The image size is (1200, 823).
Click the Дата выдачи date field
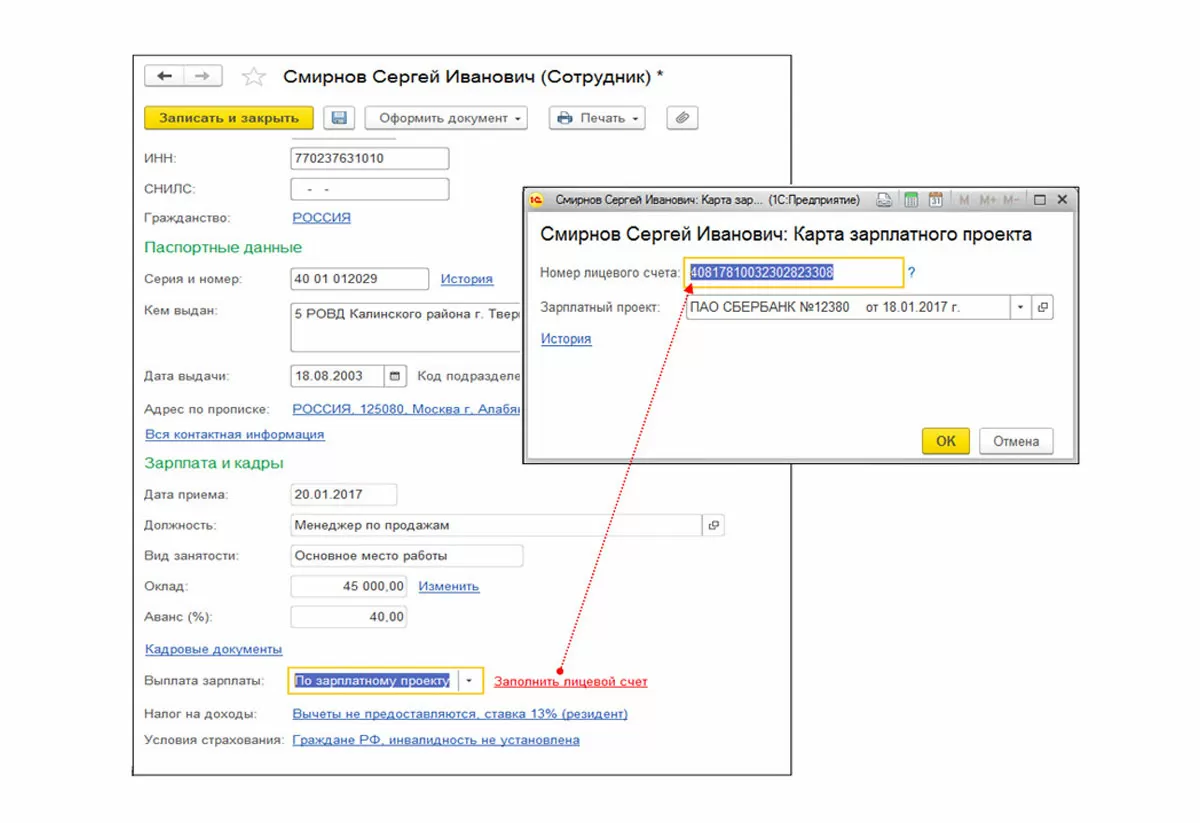[338, 376]
